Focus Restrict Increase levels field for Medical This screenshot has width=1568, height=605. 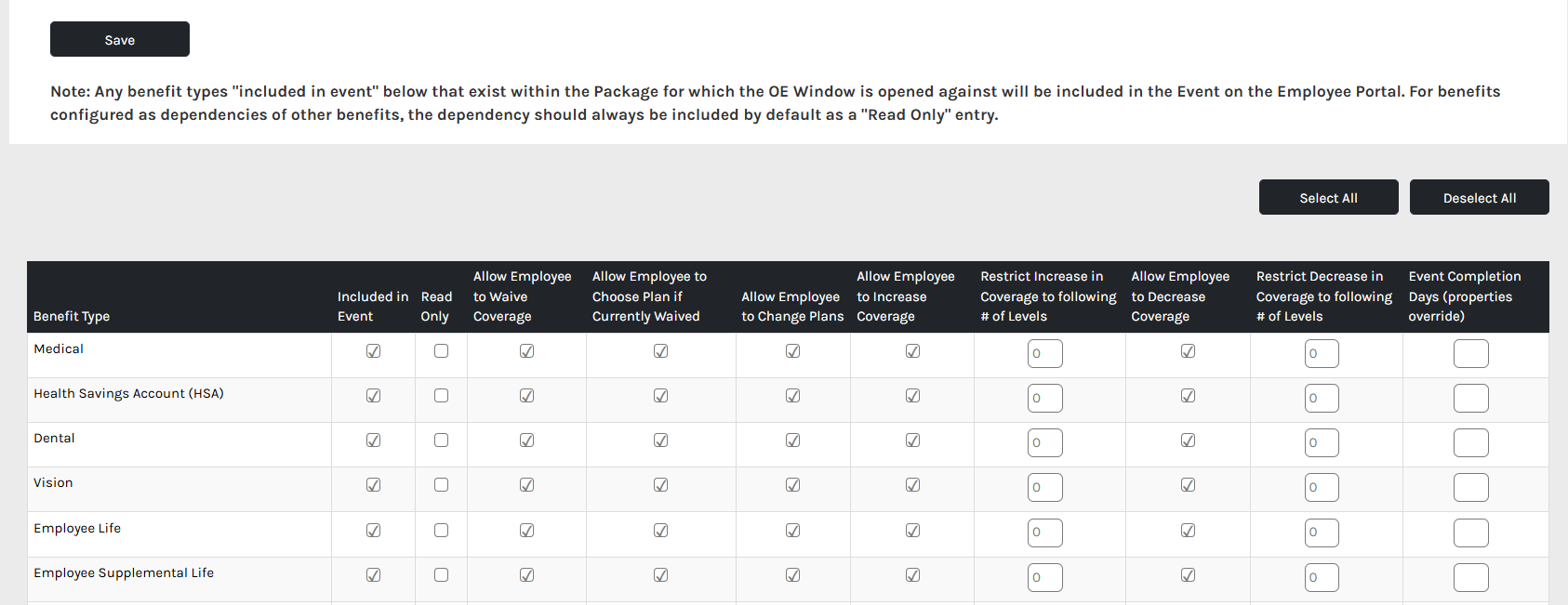[x=1044, y=353]
